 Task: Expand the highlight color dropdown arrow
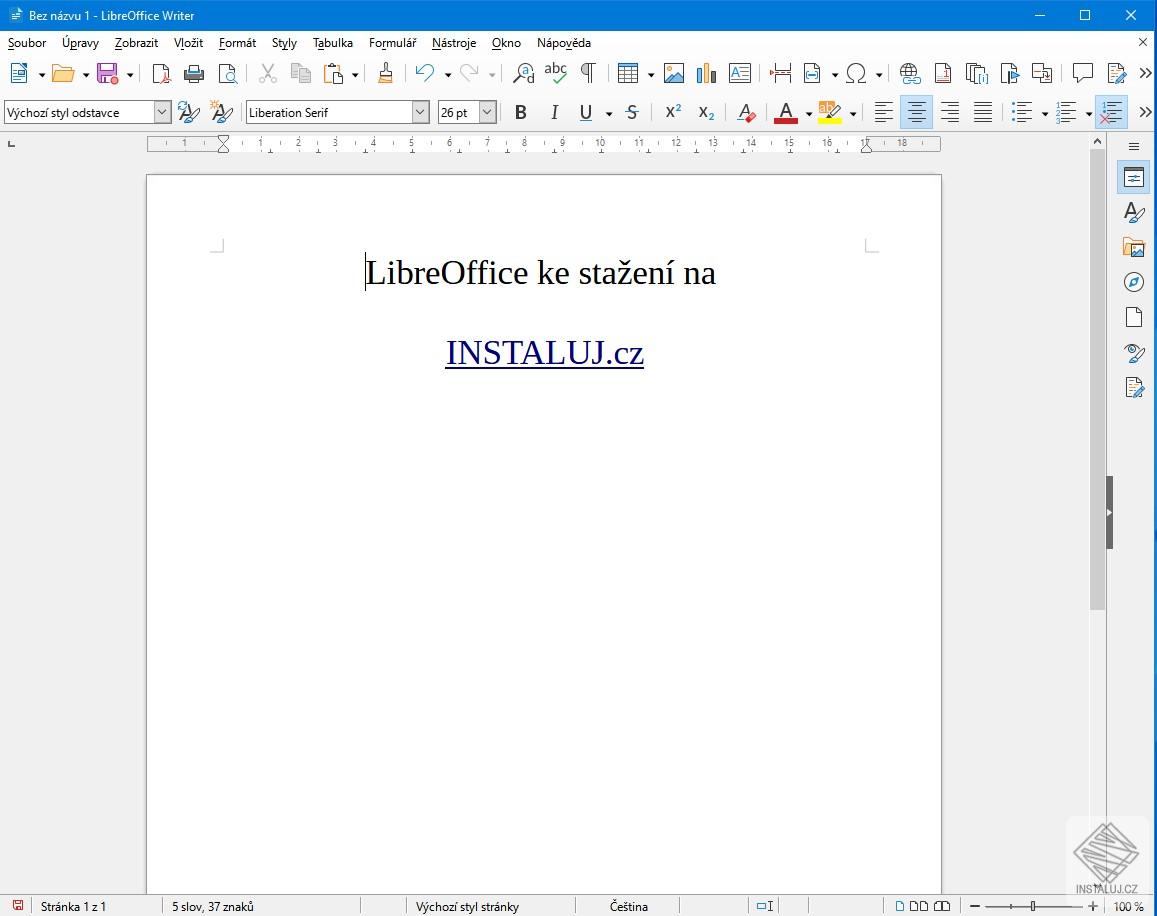coord(853,112)
